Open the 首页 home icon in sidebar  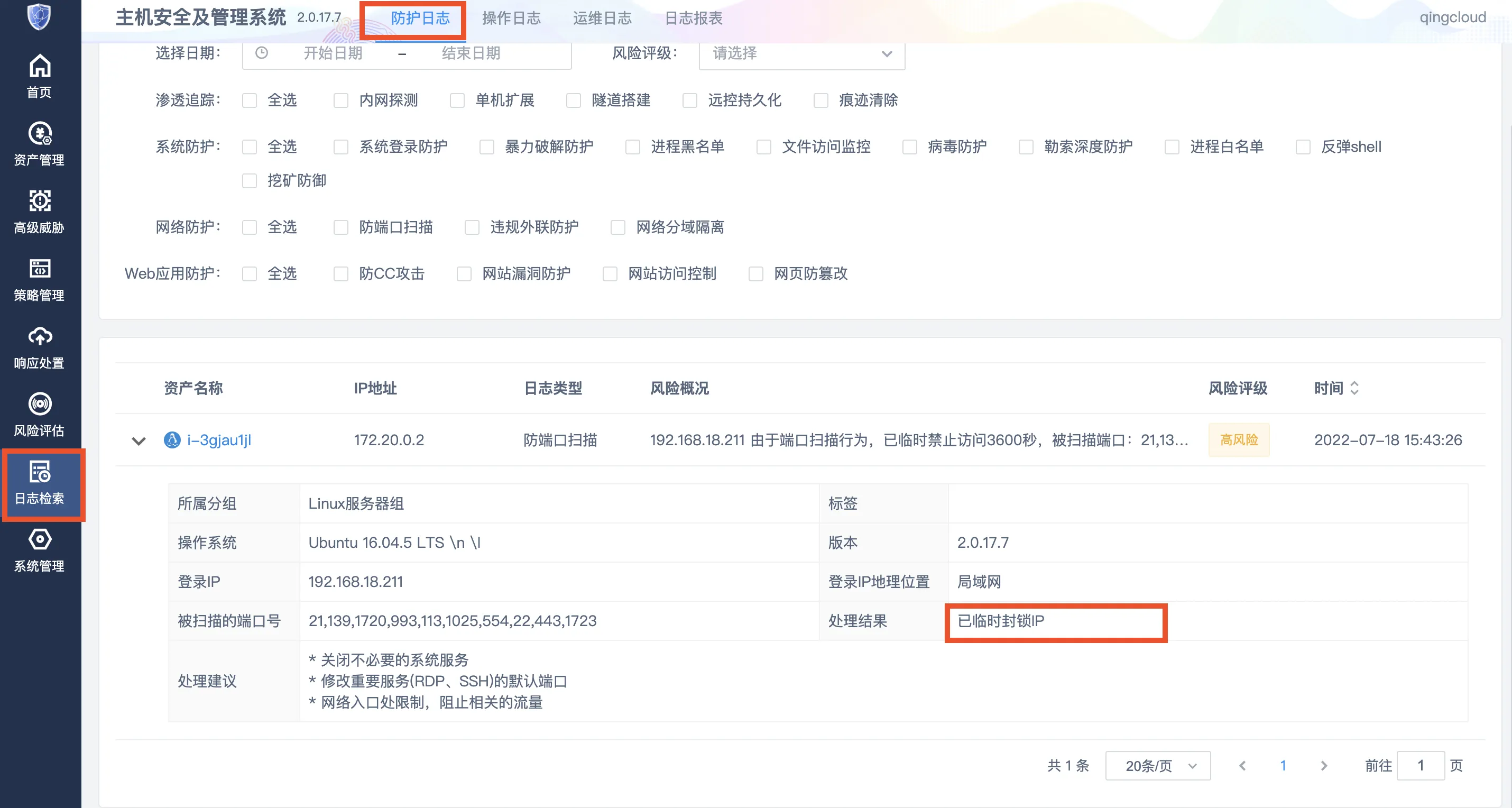click(39, 66)
